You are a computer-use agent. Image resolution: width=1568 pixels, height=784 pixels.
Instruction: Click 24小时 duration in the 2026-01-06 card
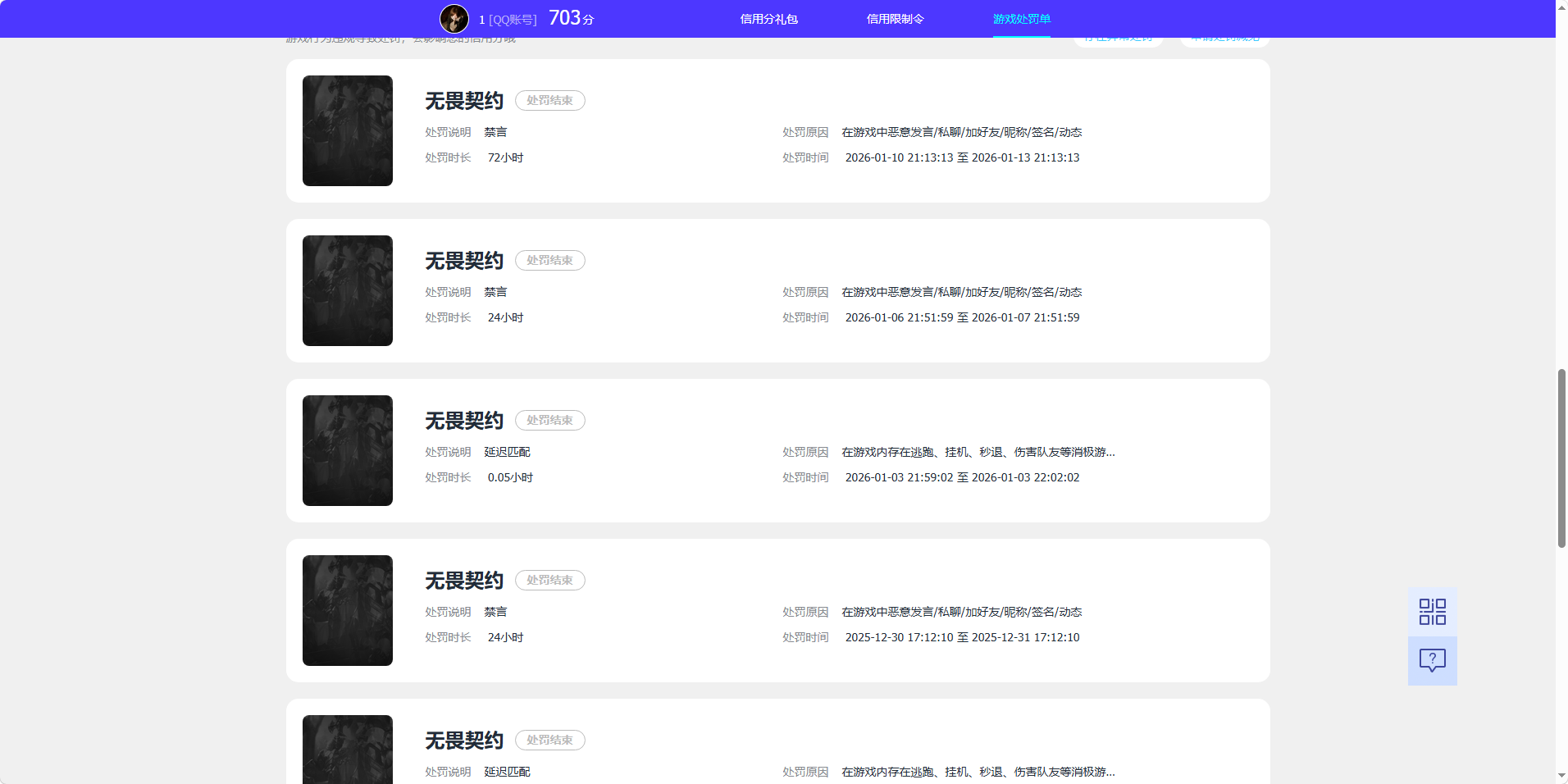(x=506, y=317)
